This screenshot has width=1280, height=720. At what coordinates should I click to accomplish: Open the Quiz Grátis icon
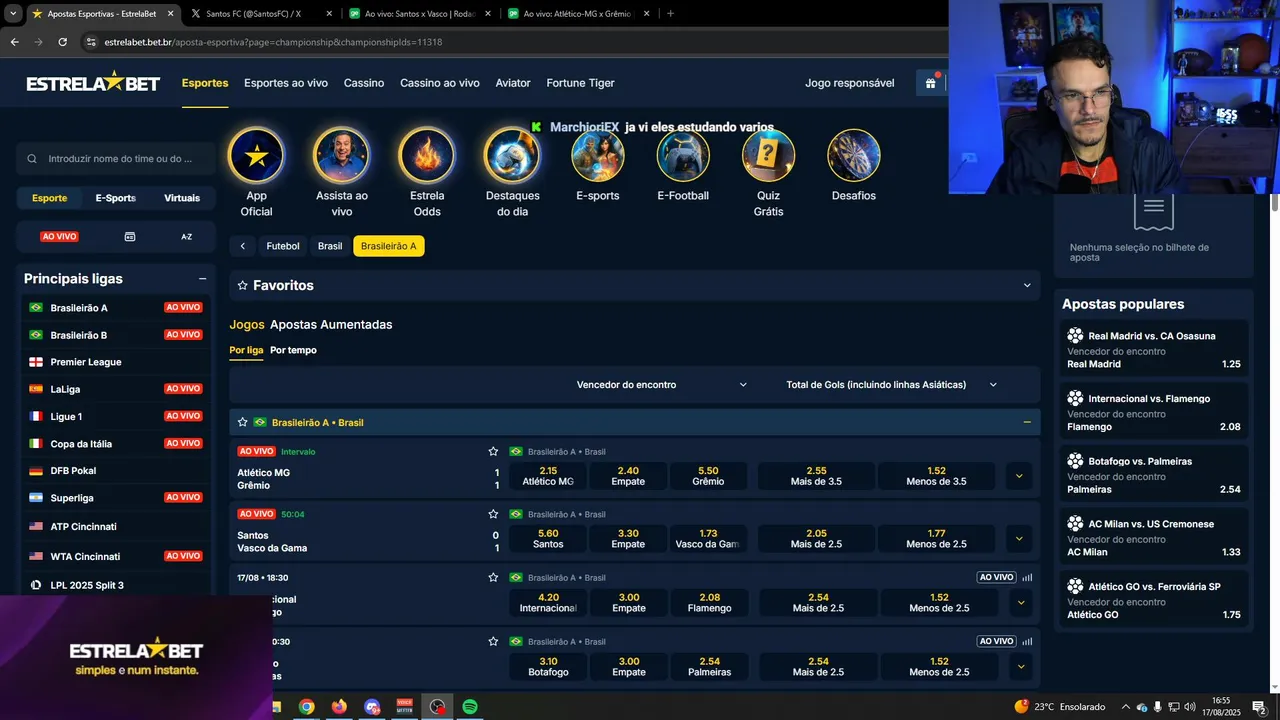coord(768,156)
